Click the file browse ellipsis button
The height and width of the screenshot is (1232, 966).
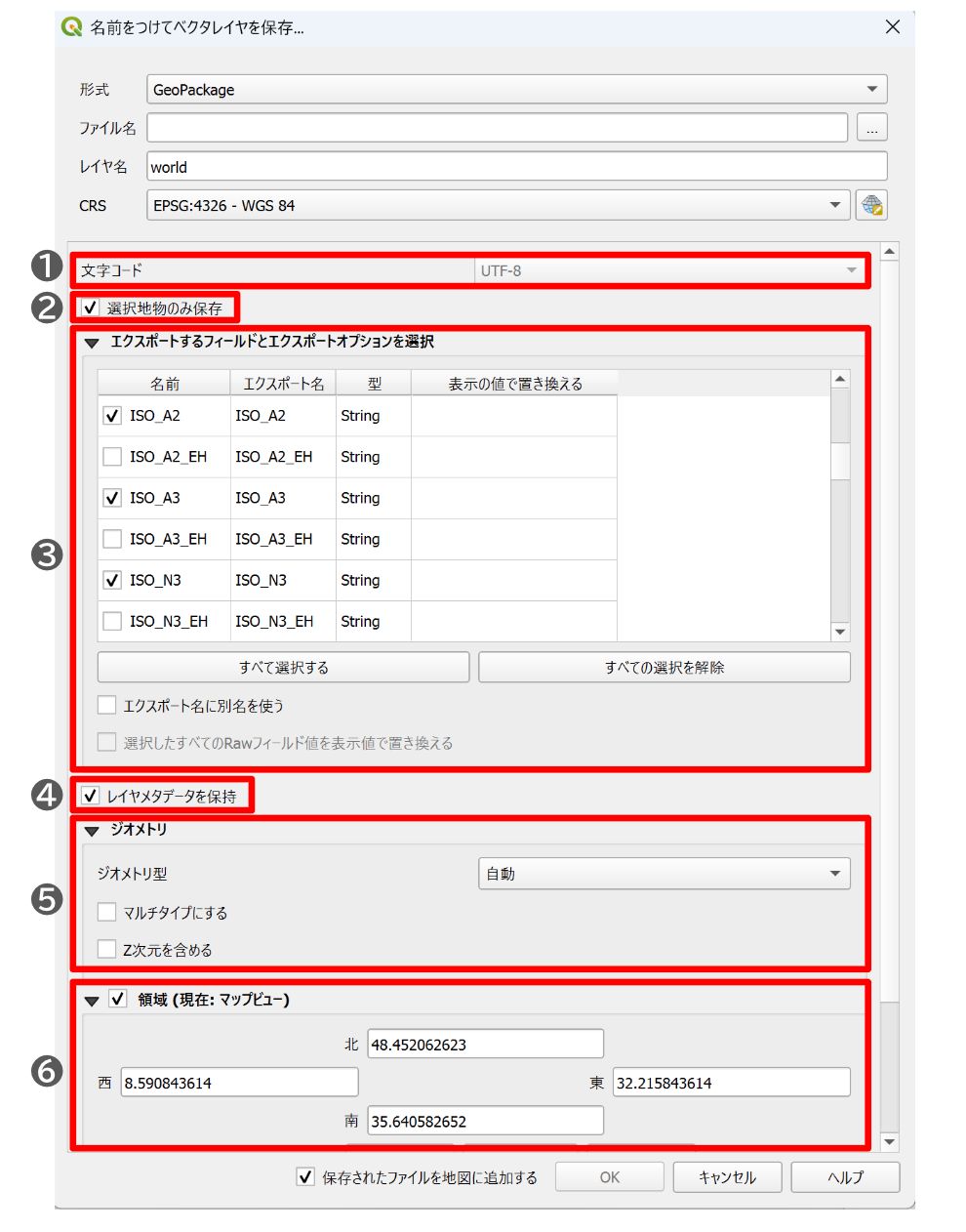pos(871,128)
